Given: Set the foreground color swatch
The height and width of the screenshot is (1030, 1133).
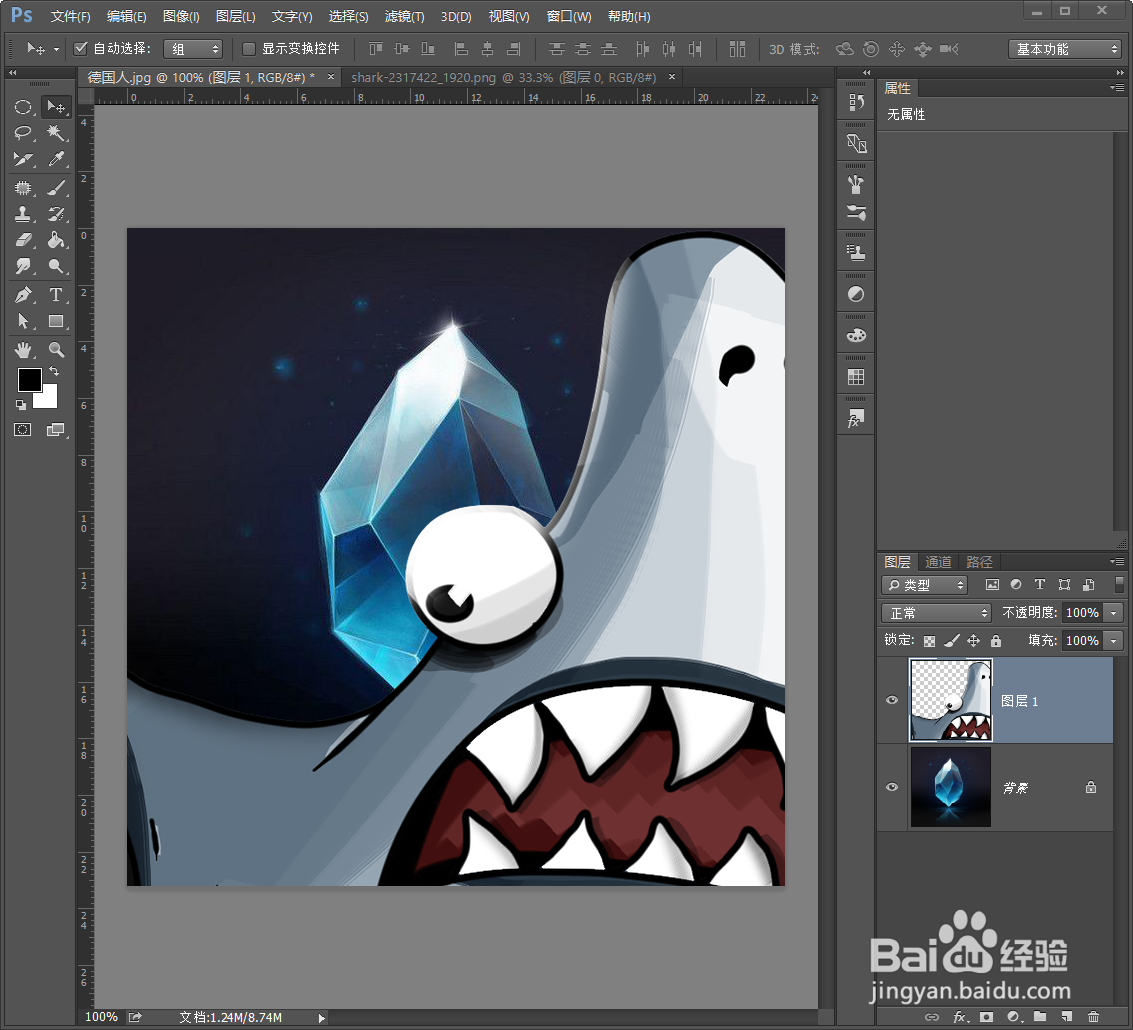Looking at the screenshot, I should pyautogui.click(x=28, y=379).
